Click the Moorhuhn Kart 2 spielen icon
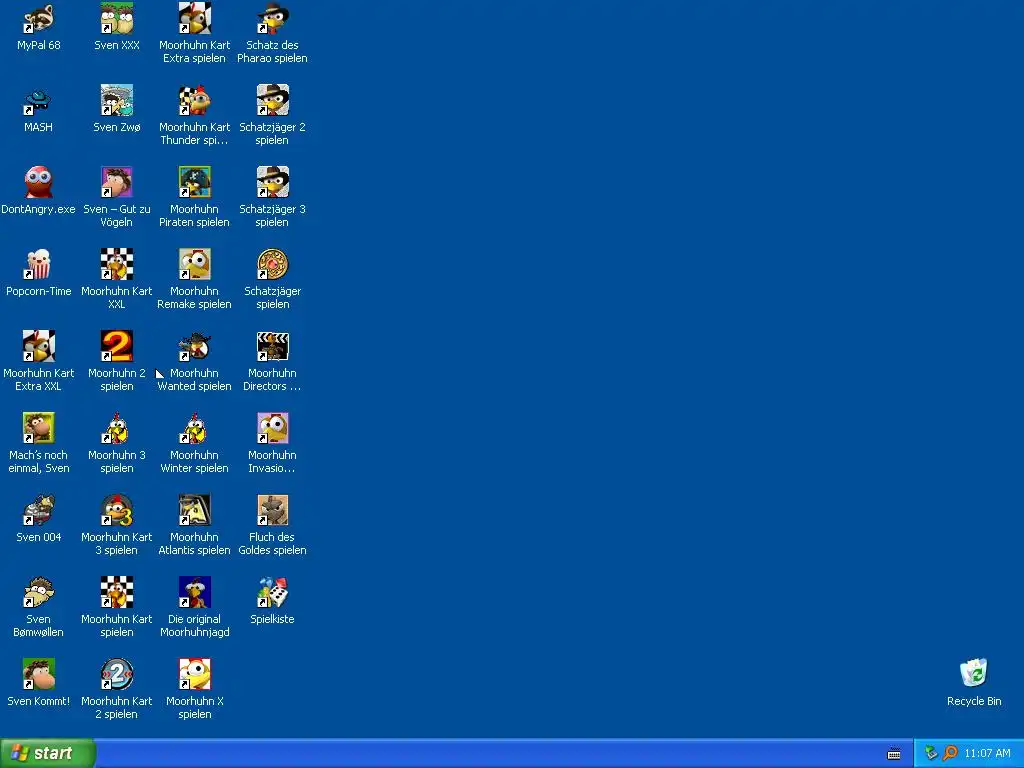This screenshot has width=1024, height=768. coord(117,674)
